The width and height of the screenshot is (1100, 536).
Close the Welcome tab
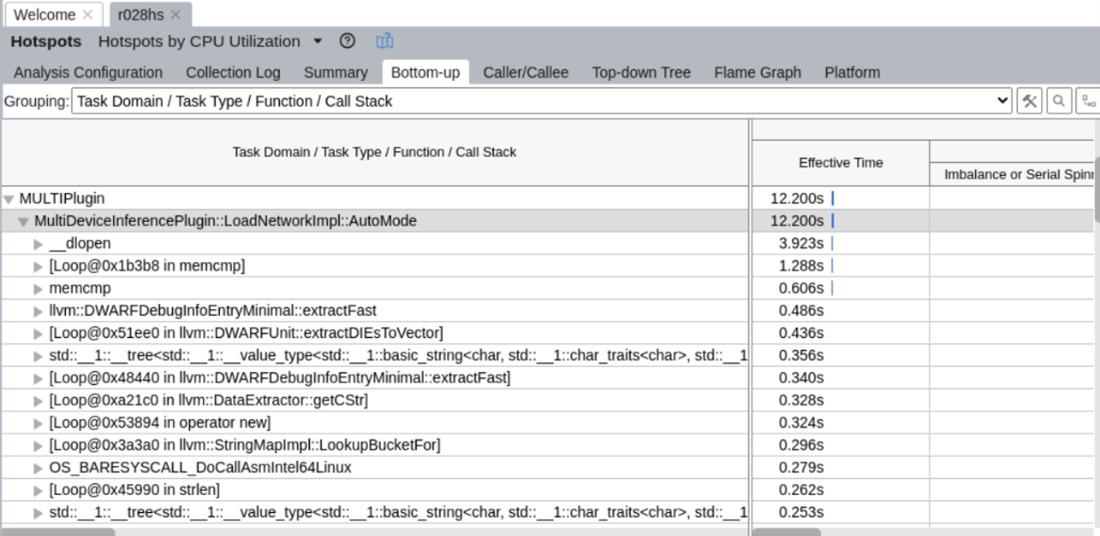87,15
